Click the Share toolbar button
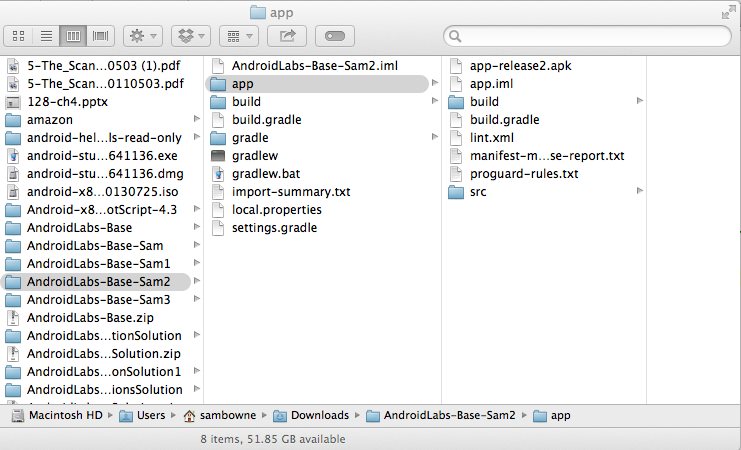Image resolution: width=741 pixels, height=450 pixels. (287, 36)
